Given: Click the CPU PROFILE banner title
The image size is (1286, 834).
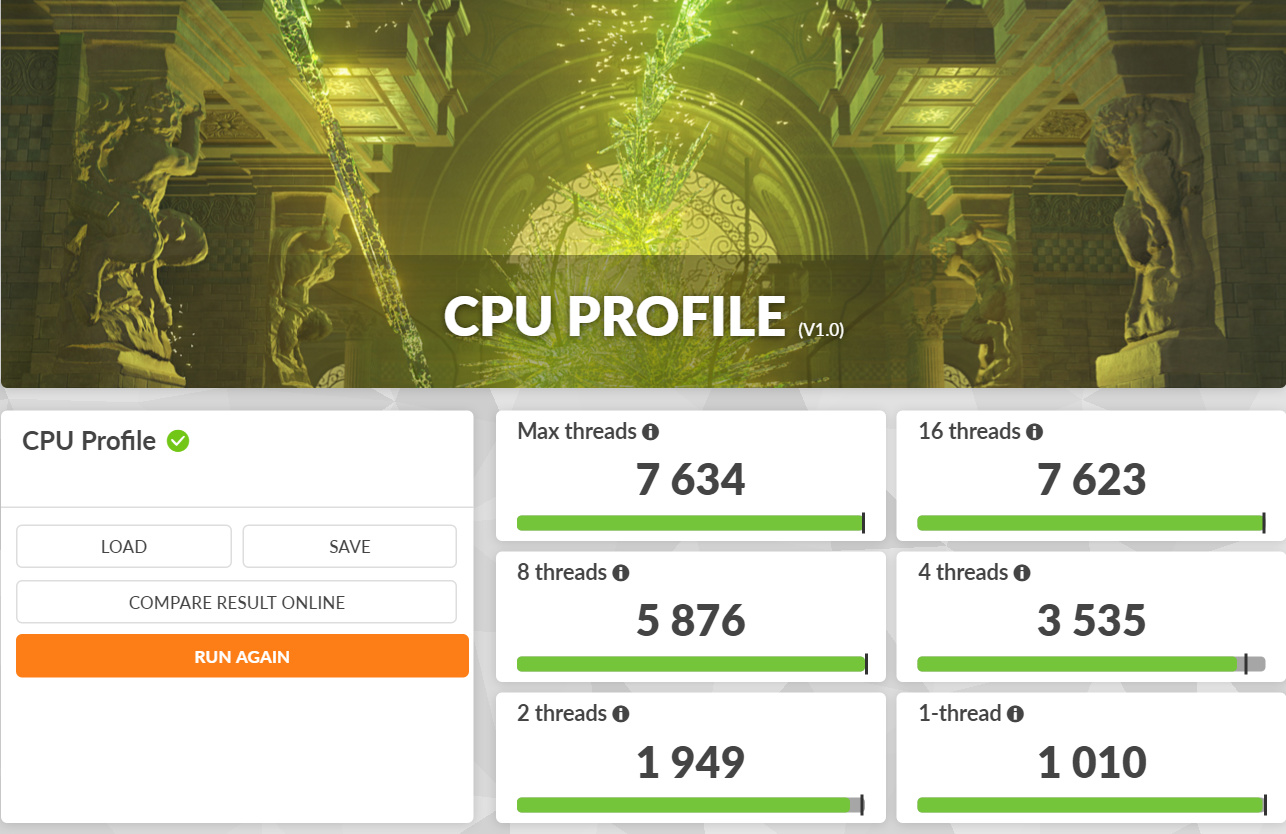Looking at the screenshot, I should point(614,316).
